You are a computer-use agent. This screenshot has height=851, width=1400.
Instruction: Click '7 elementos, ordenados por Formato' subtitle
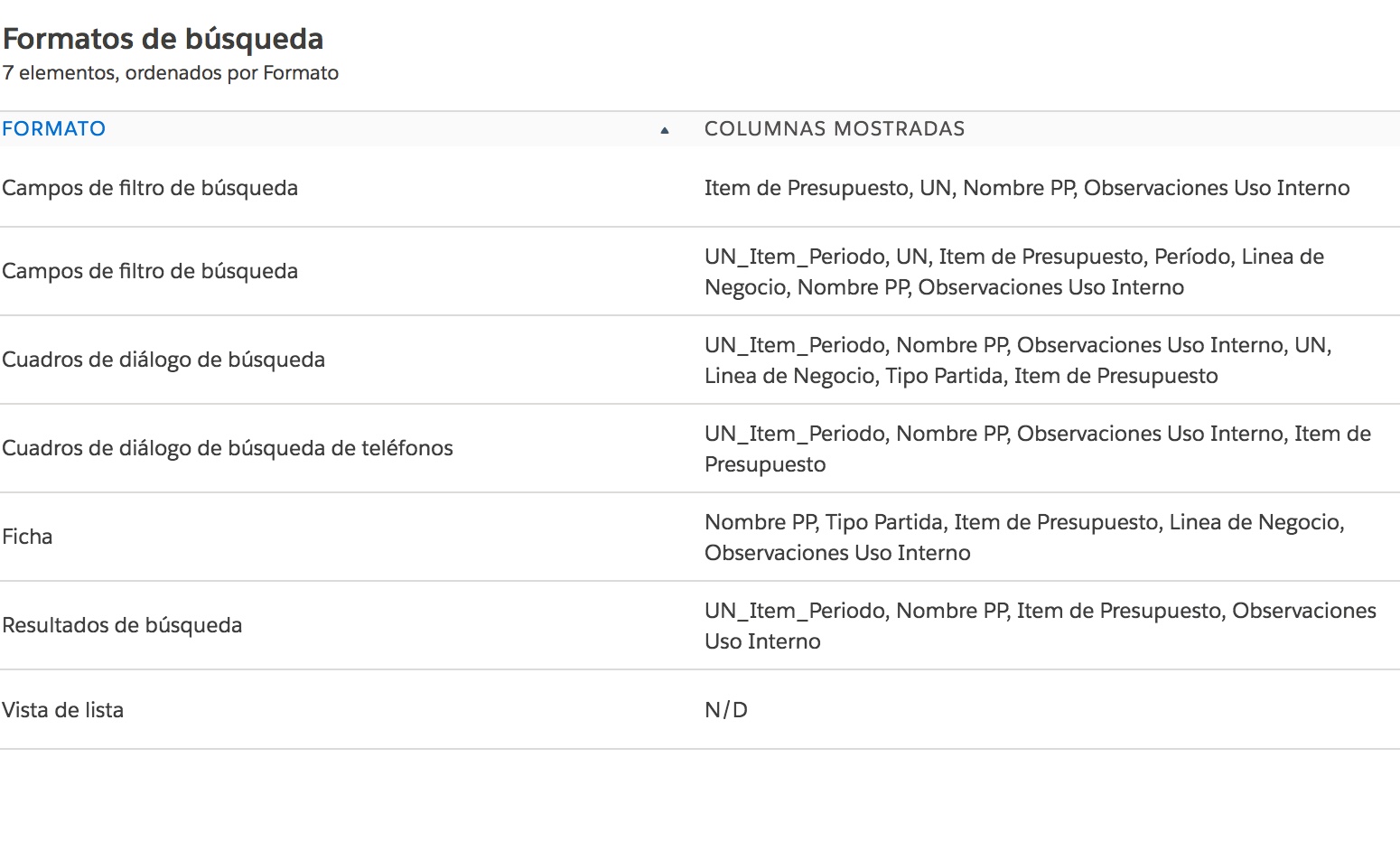point(171,73)
